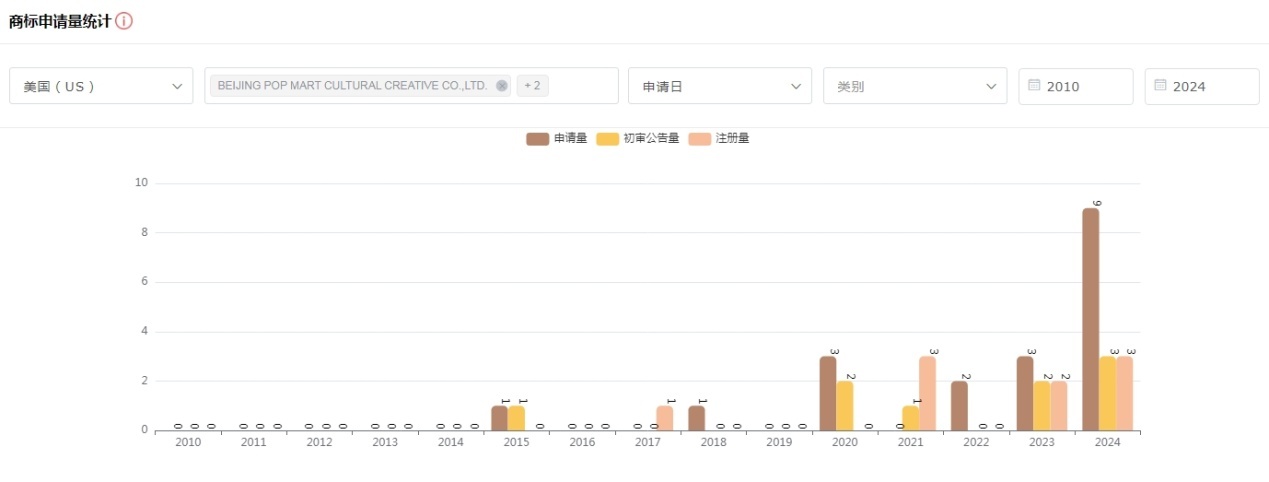The height and width of the screenshot is (482, 1269).
Task: Open the 美国（US）country dropdown
Action: (101, 86)
